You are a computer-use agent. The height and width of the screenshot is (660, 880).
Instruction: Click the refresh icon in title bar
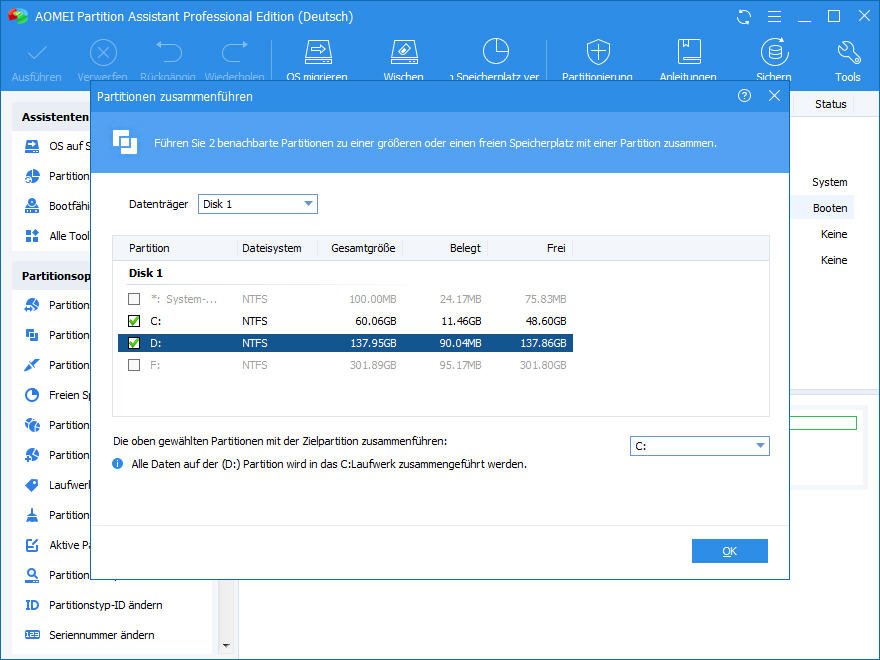[x=743, y=17]
